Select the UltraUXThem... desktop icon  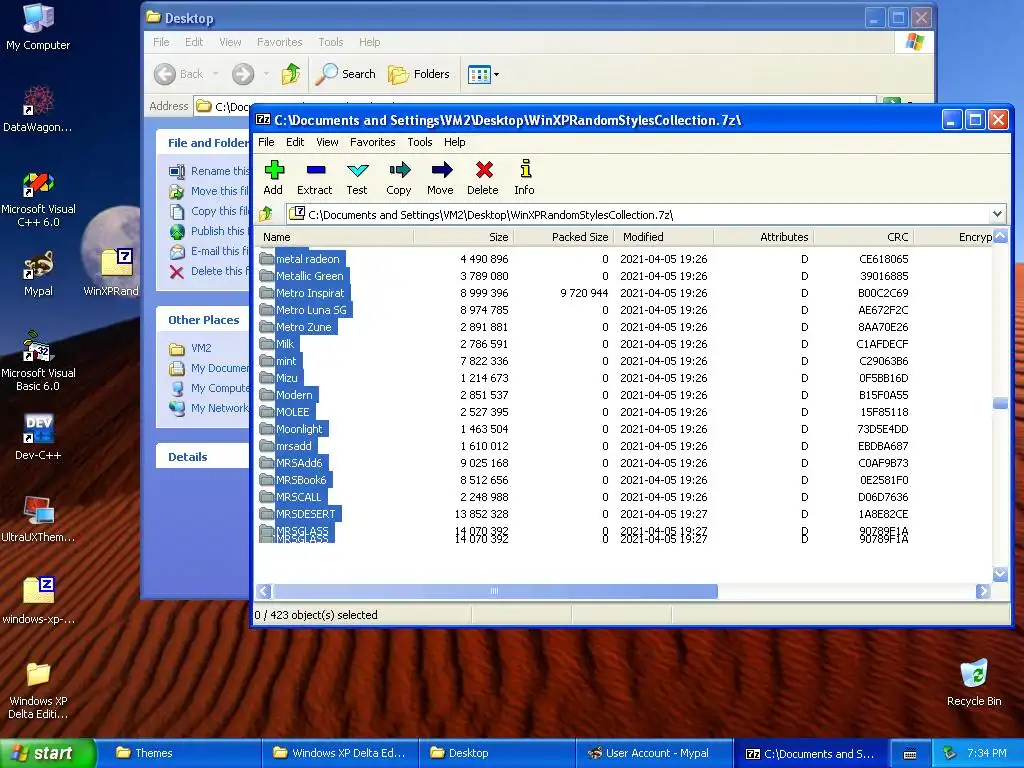point(38,519)
